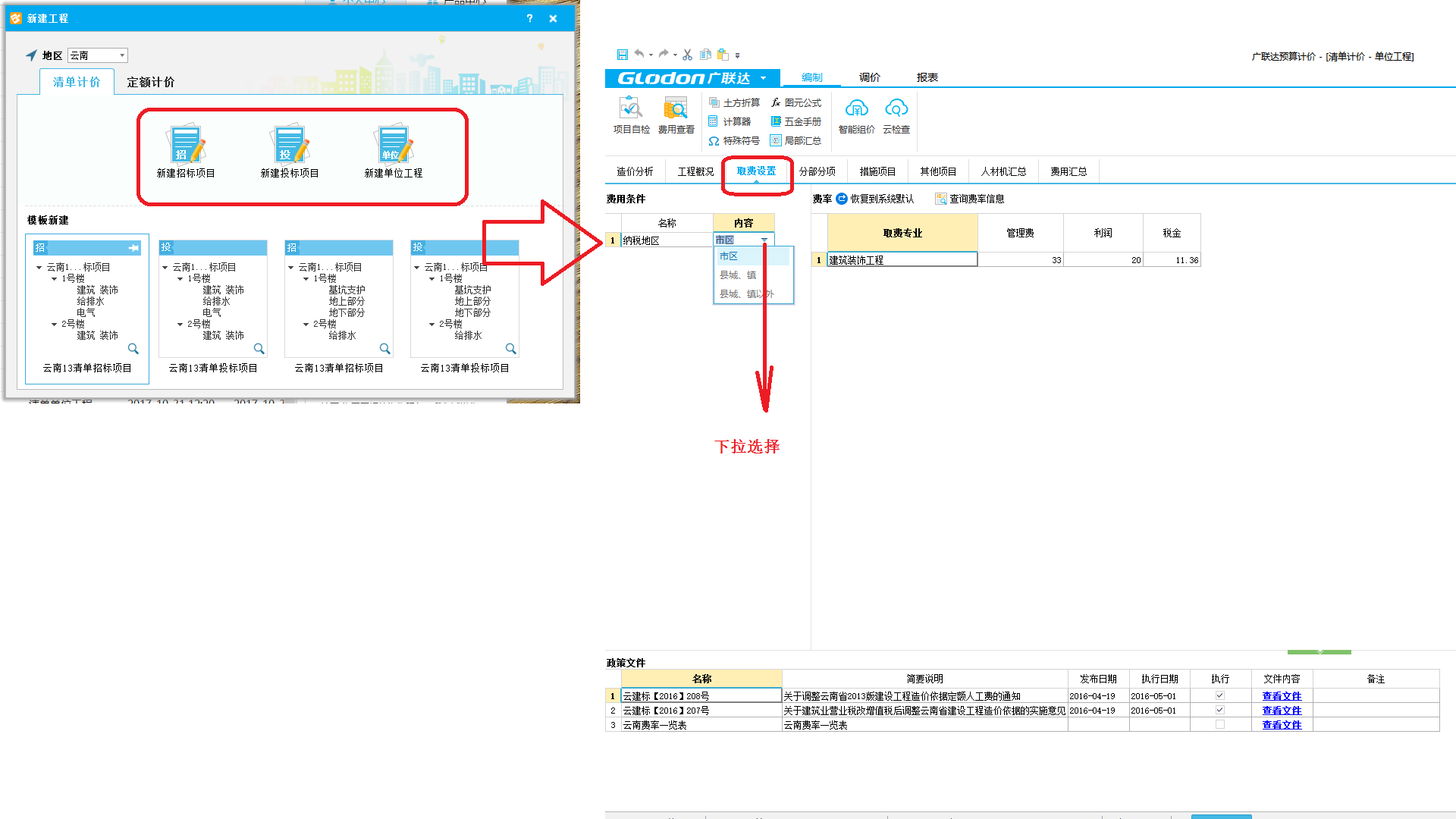Switch to 清单计价 tab
Image resolution: width=1456 pixels, height=819 pixels.
coord(77,82)
